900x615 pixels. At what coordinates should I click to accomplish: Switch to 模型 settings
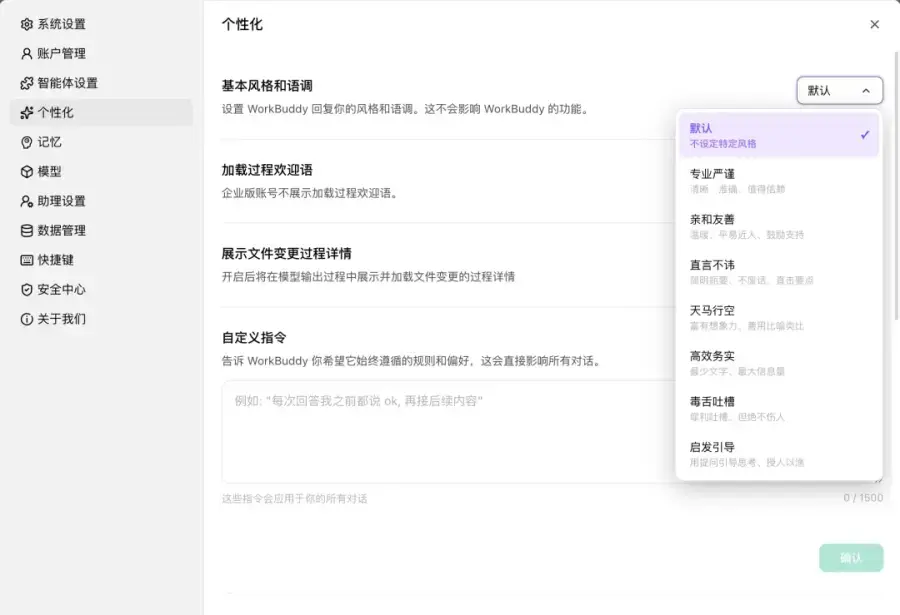coord(101,172)
